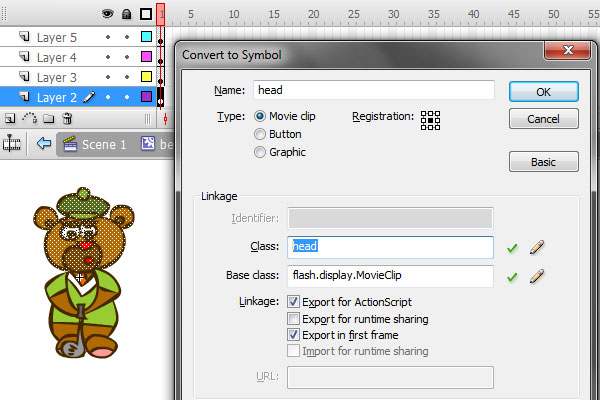600x400 pixels.
Task: Click frame 25 on the timeline ruler
Action: click(354, 14)
